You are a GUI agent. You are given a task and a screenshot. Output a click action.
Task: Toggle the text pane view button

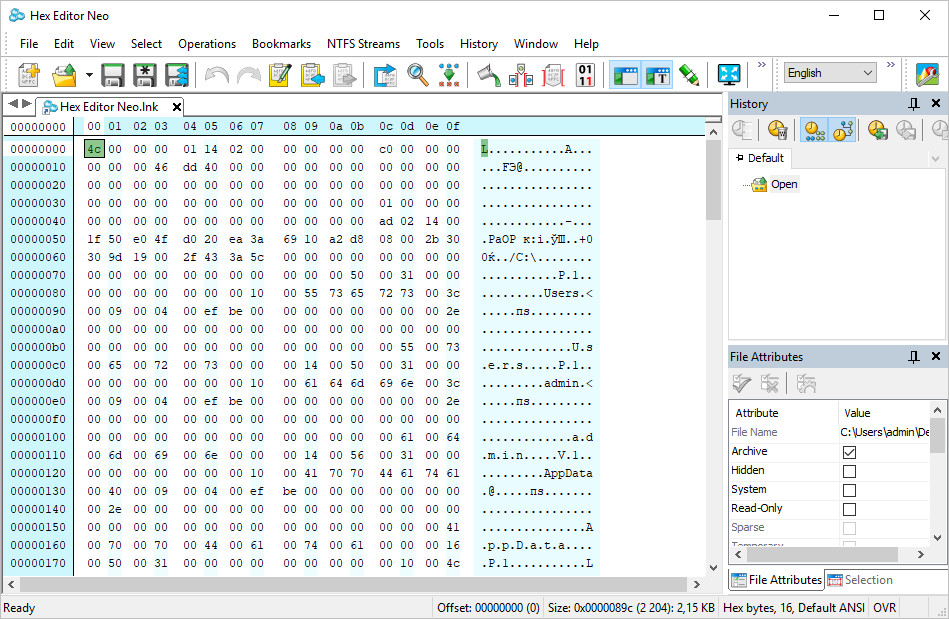pos(657,75)
